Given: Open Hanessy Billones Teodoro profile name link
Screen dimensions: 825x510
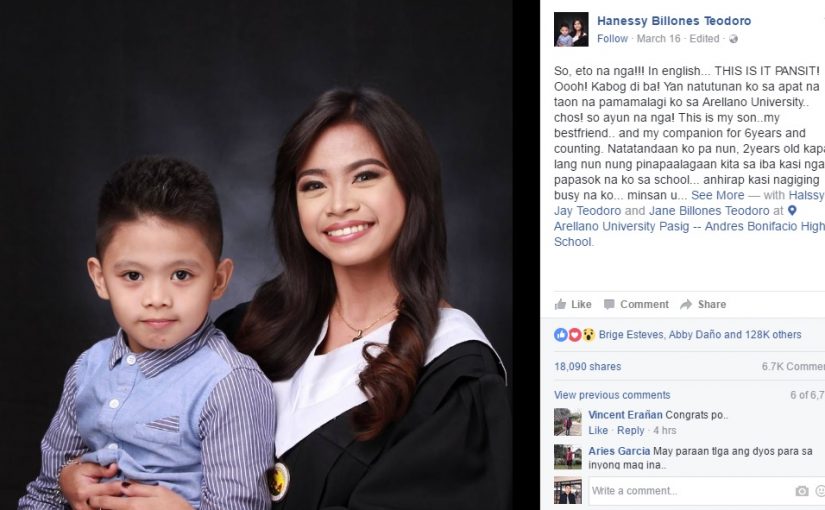Looking at the screenshot, I should (674, 21).
